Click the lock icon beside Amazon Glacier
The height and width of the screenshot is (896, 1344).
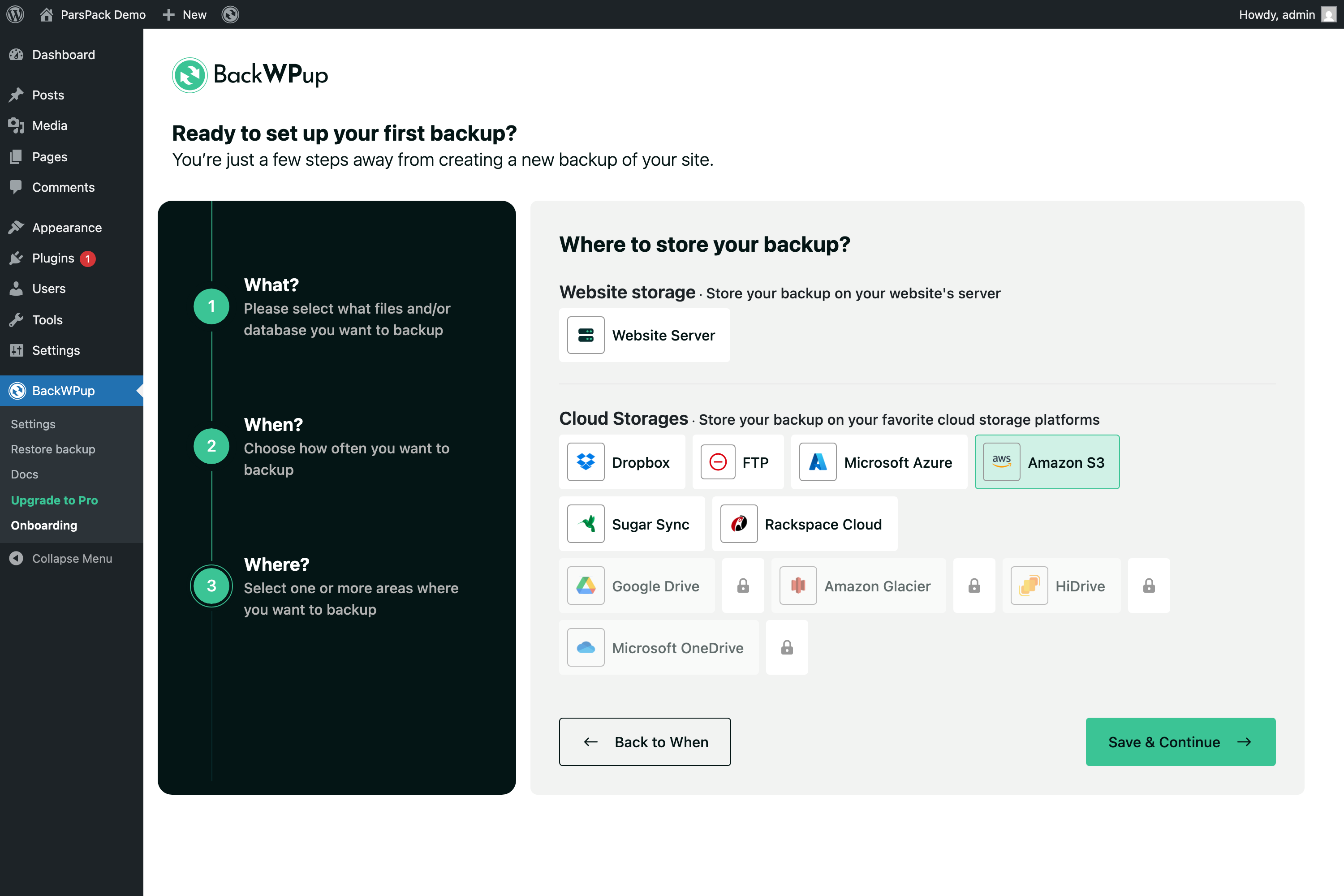pyautogui.click(x=974, y=586)
